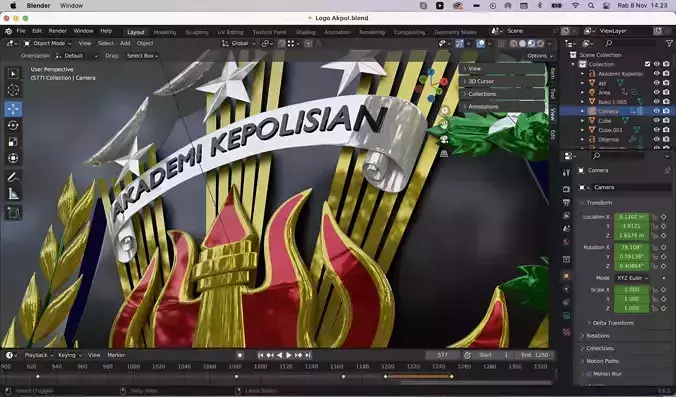Open the XYZ Euler rotation mode dropdown

click(x=632, y=278)
